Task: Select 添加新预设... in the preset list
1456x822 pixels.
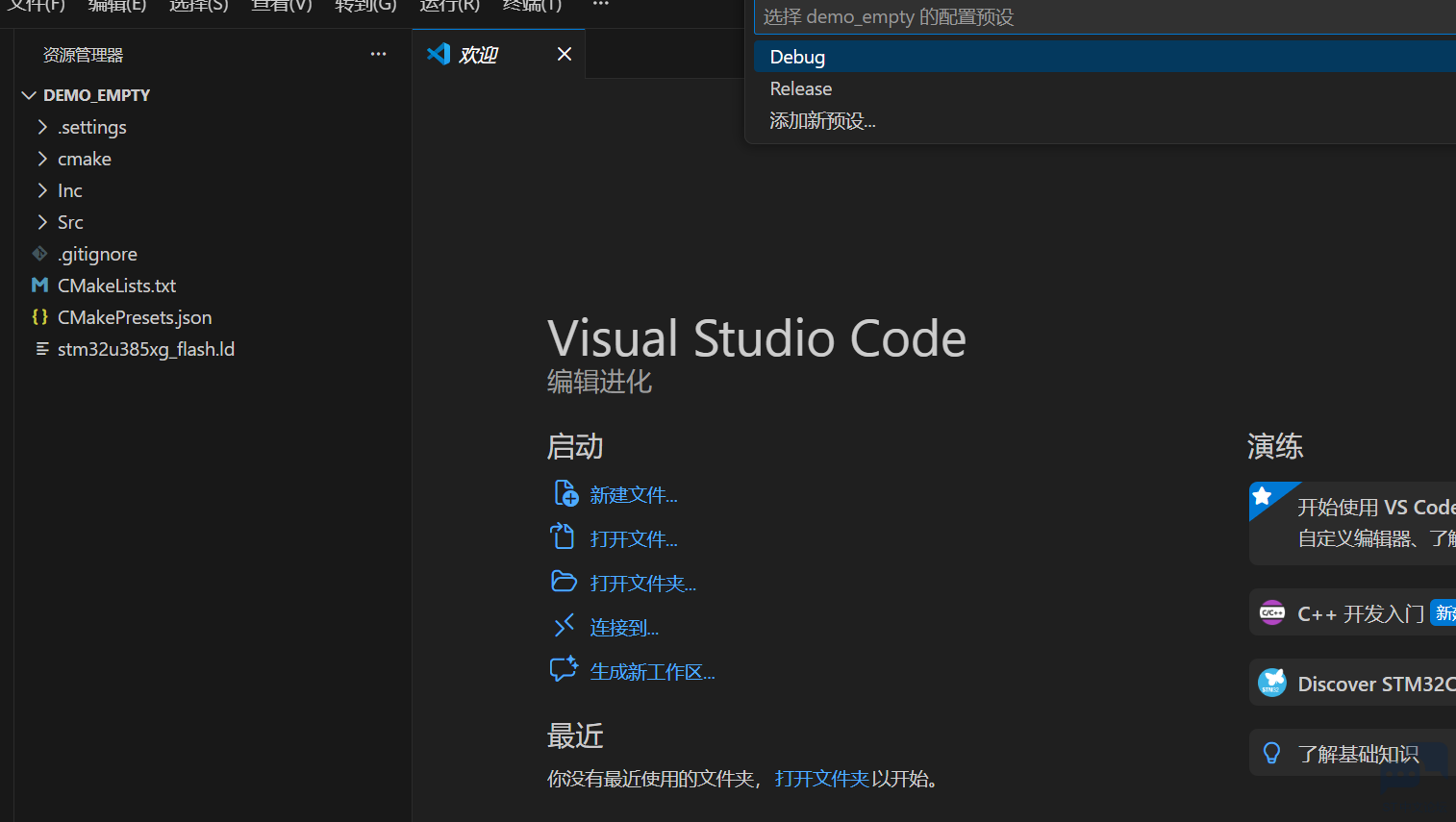Action: coord(1104,120)
